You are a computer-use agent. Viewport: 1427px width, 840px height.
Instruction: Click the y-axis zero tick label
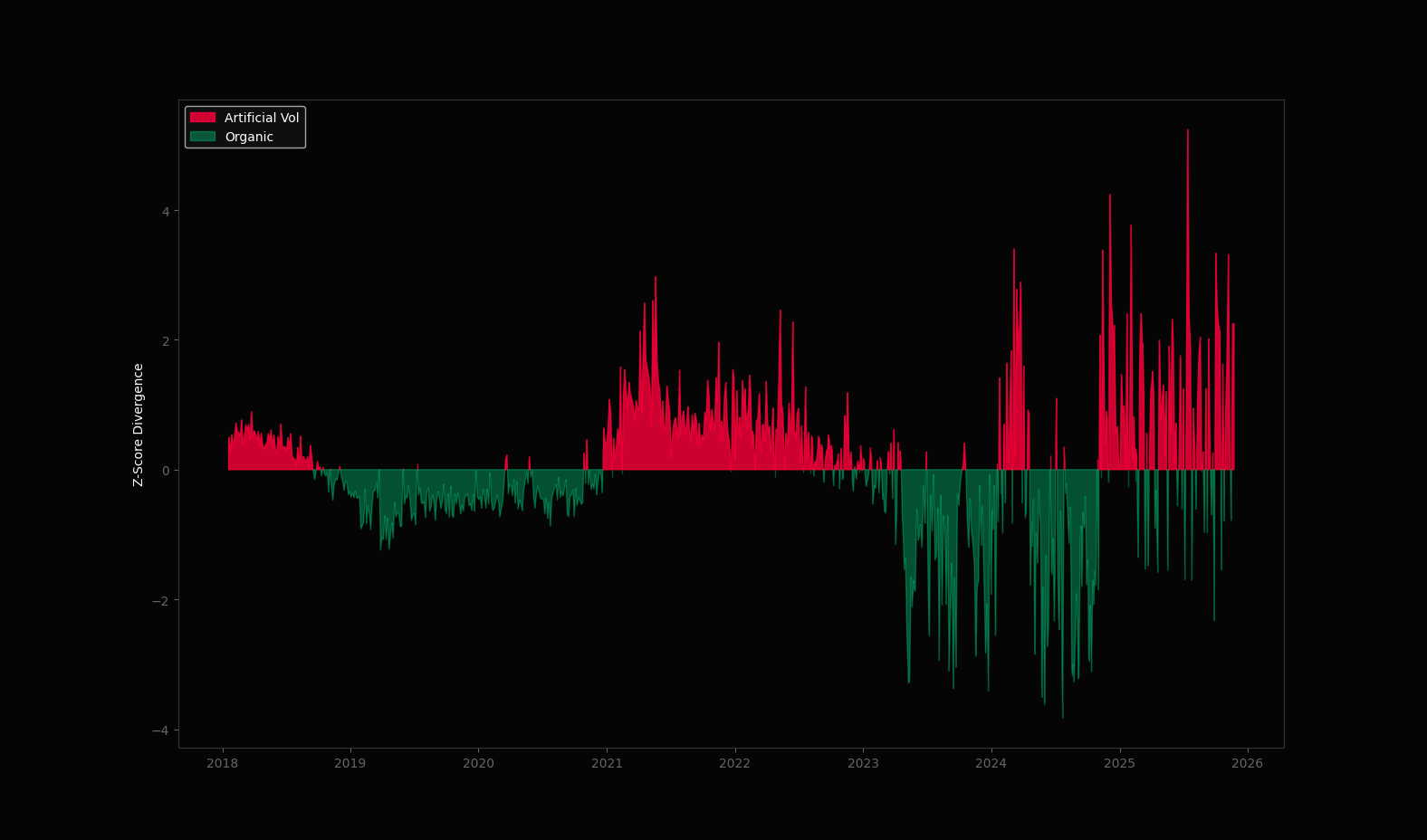166,471
